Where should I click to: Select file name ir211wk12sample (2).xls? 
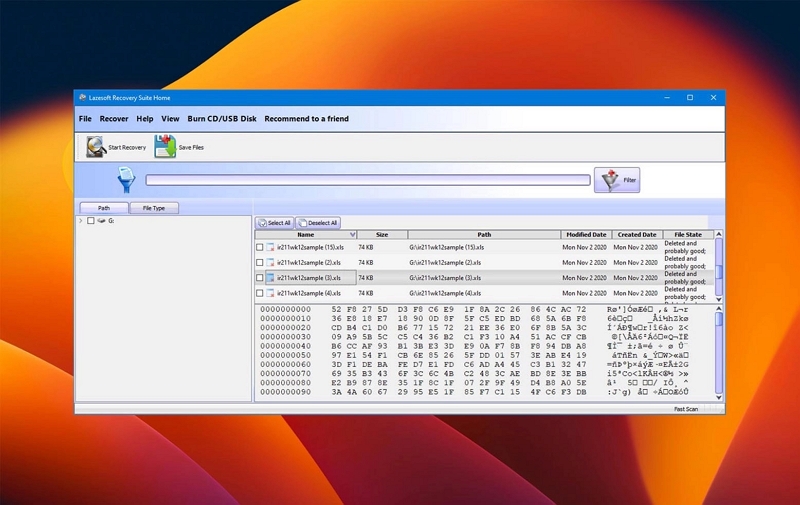309,263
